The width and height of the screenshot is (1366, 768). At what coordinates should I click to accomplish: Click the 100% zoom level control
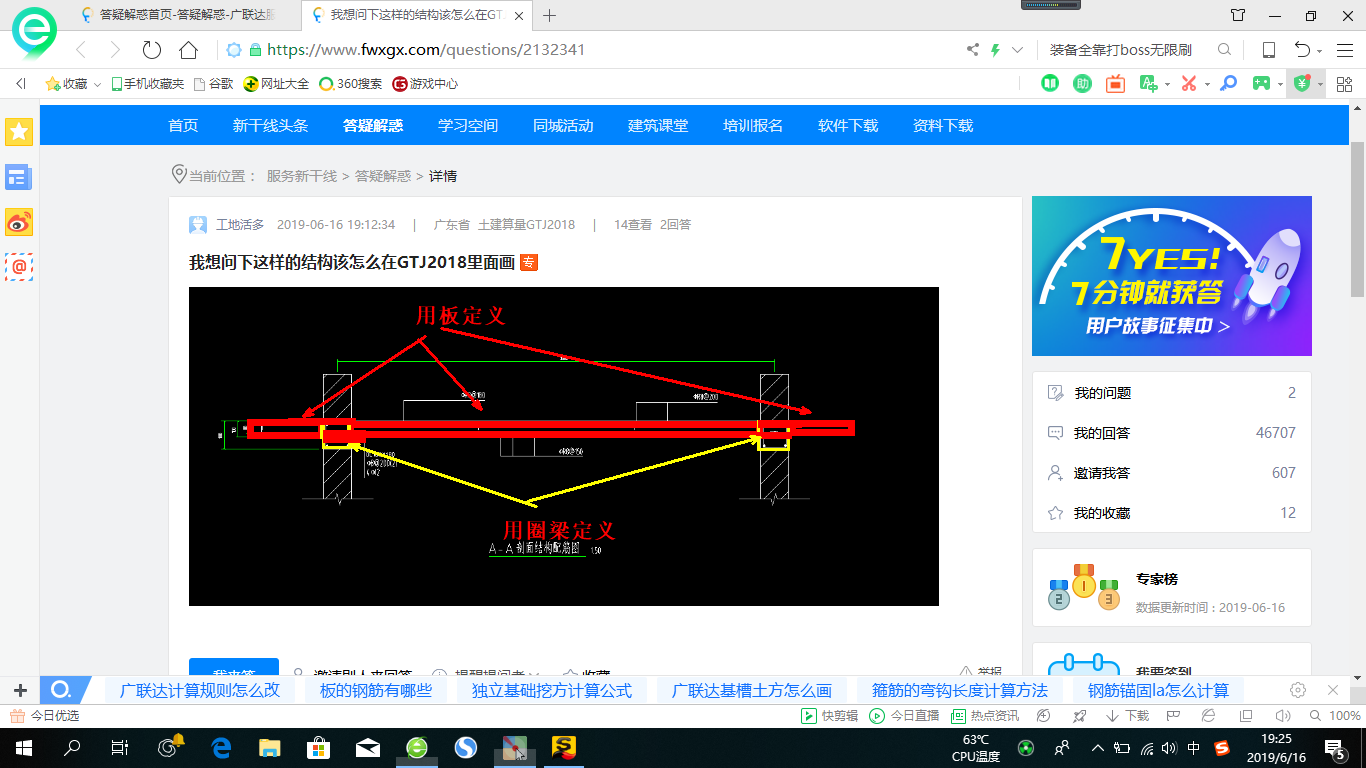tap(1335, 716)
